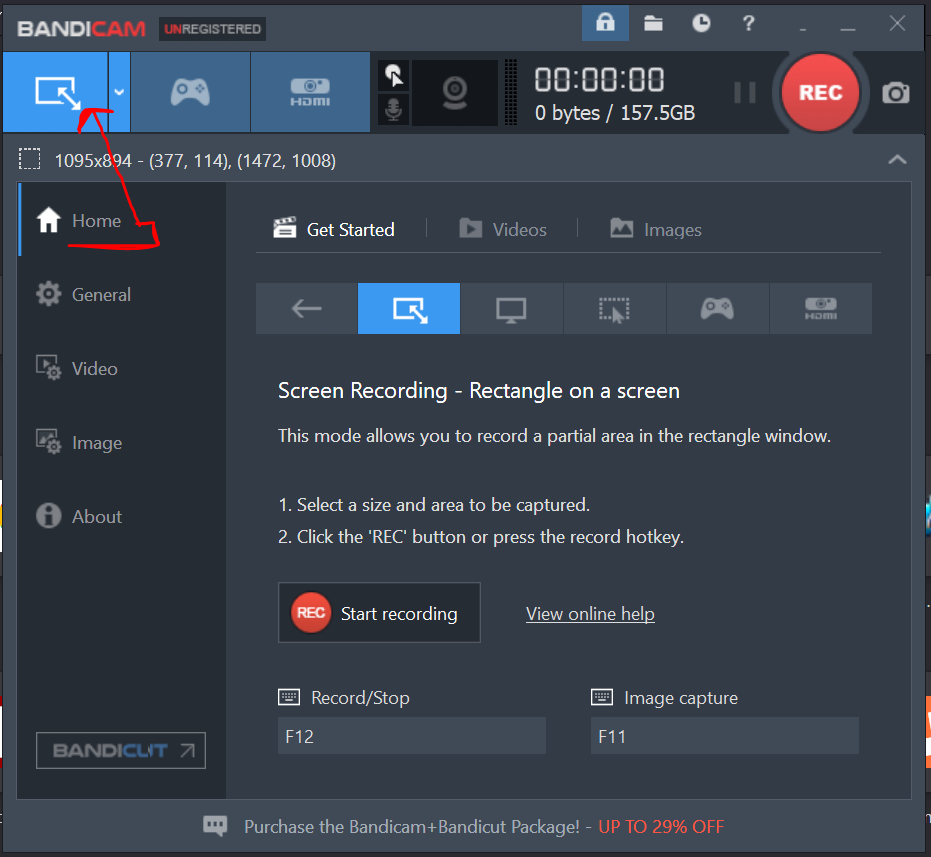
Task: Open the screen recording mode dropdown arrow
Action: (x=119, y=92)
